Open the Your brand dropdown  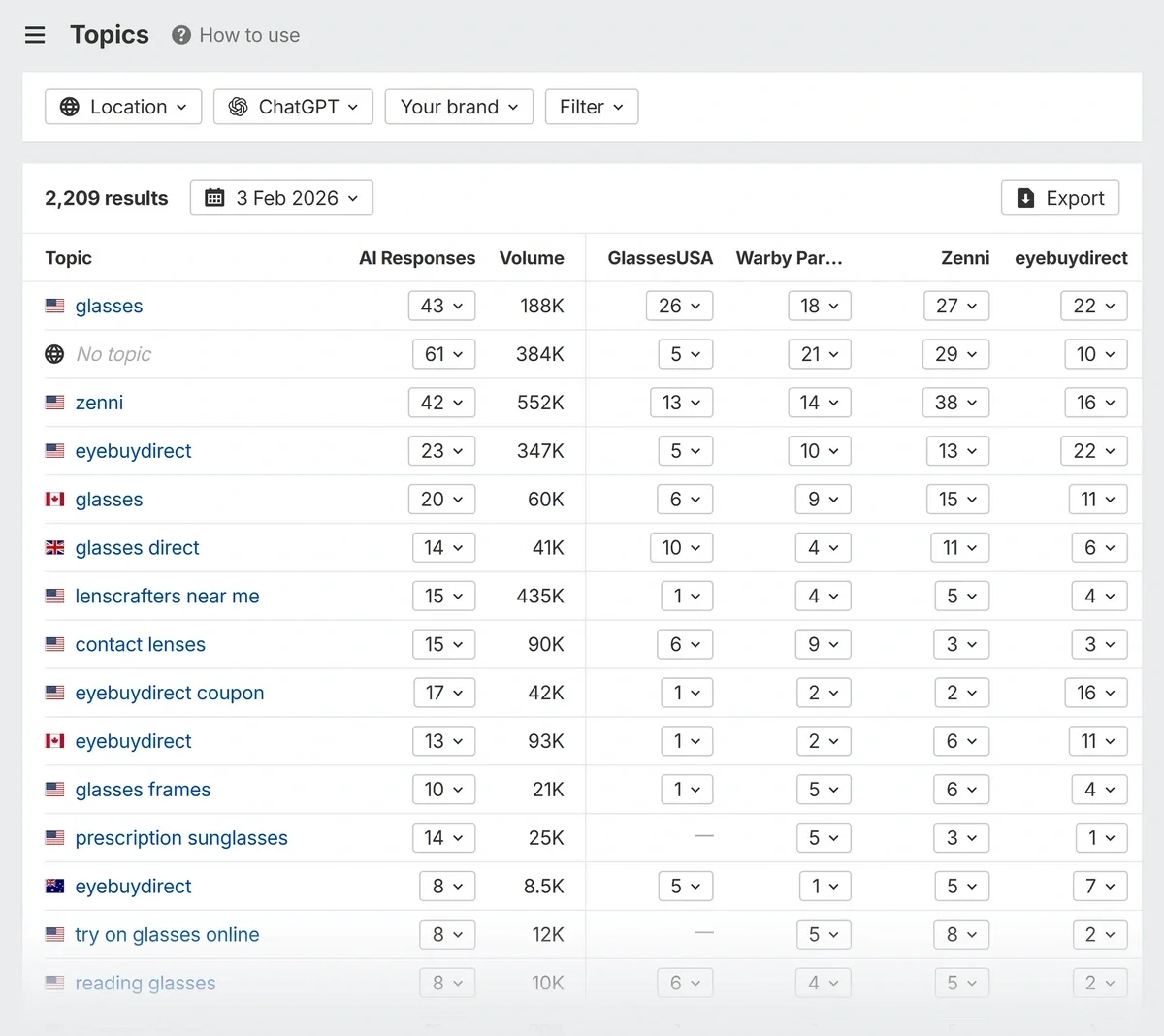click(458, 107)
